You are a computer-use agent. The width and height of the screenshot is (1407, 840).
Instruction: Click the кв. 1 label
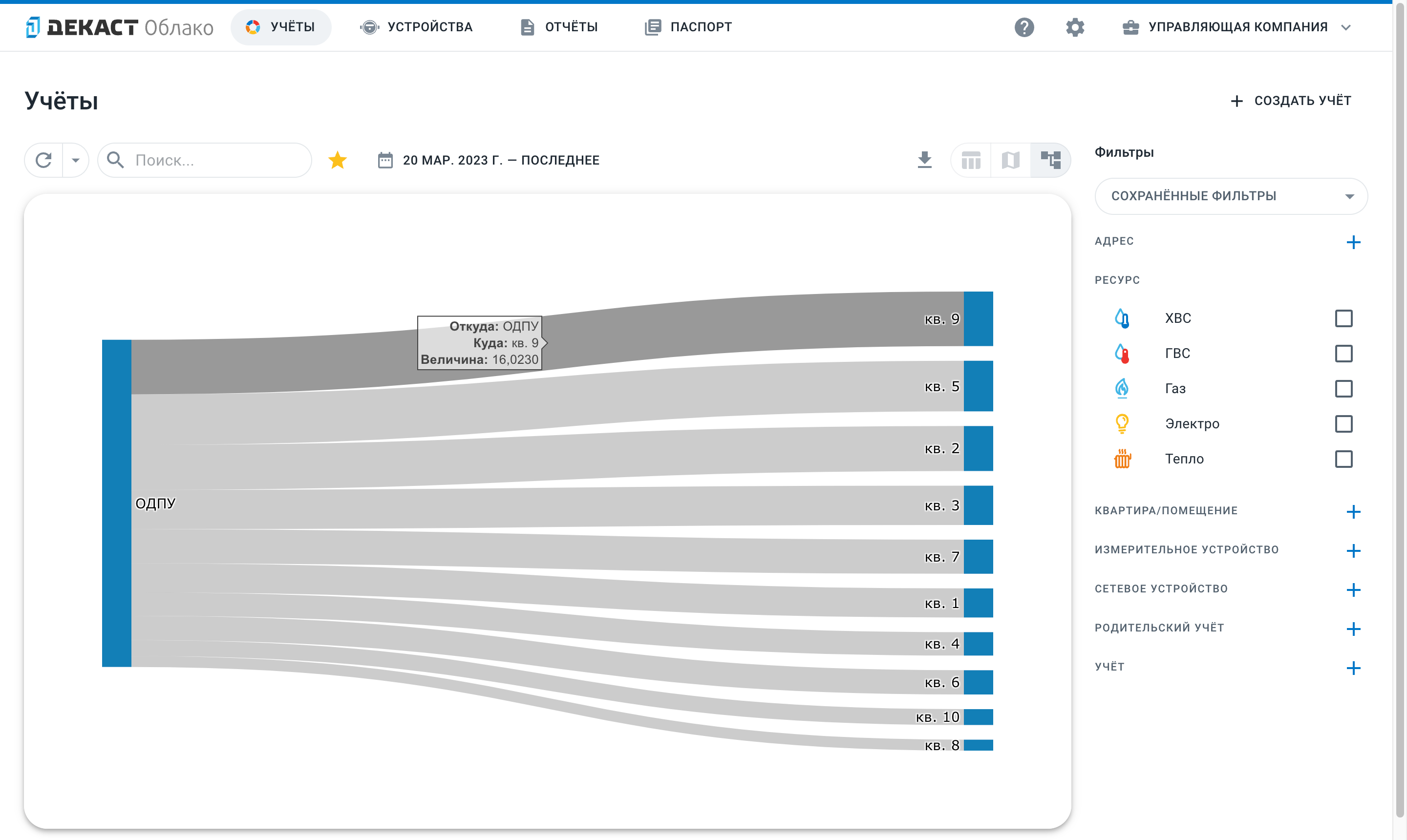[x=941, y=604]
